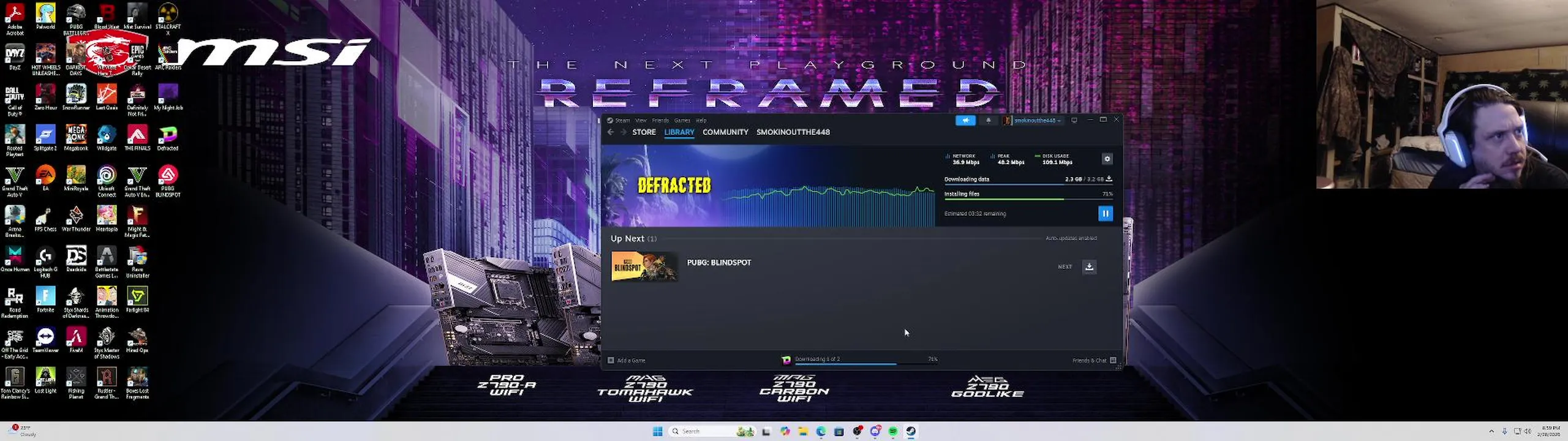Select the EA app desktop icon

coord(45,178)
